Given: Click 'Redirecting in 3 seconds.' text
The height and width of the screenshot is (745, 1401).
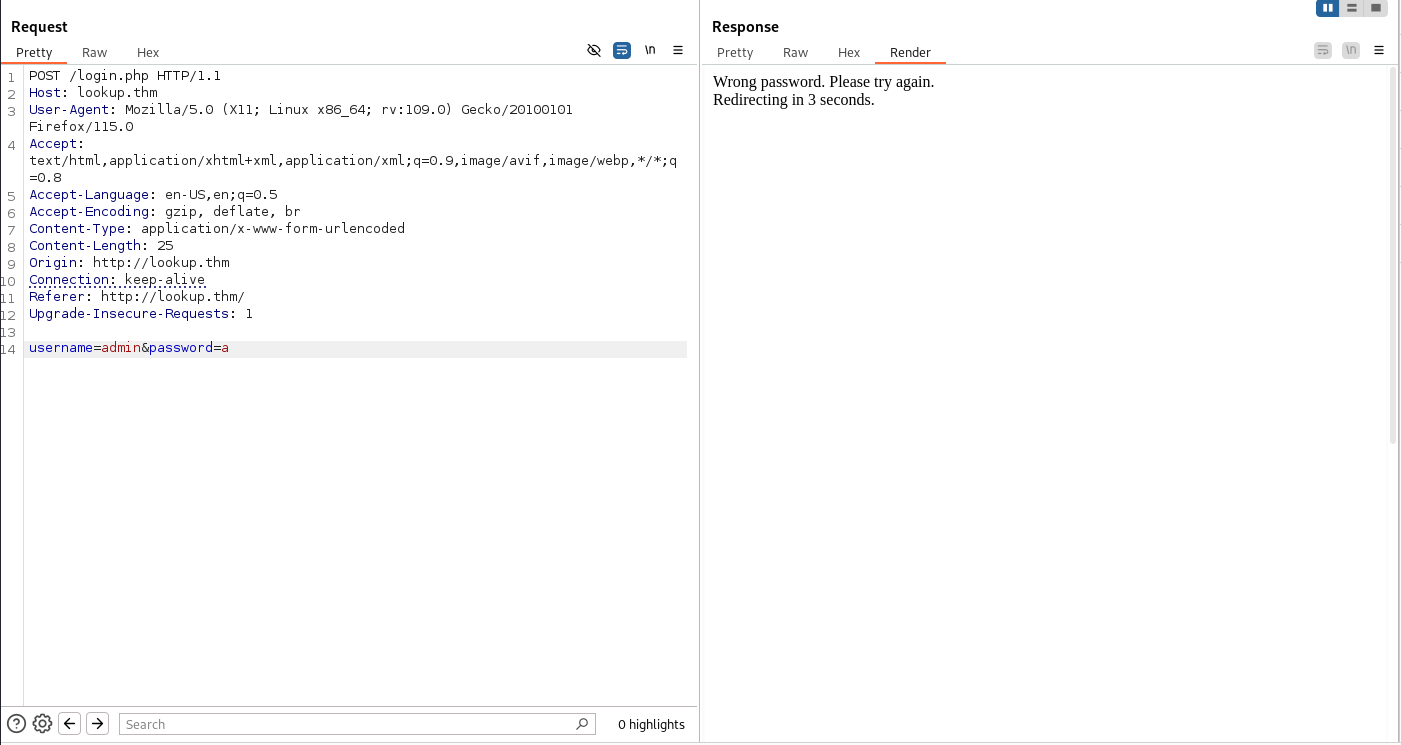Looking at the screenshot, I should (x=794, y=100).
